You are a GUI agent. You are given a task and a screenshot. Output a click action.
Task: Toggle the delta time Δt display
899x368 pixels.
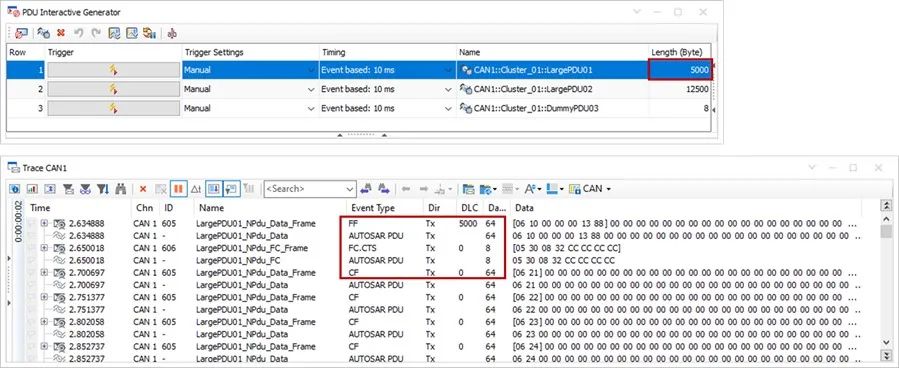(195, 188)
